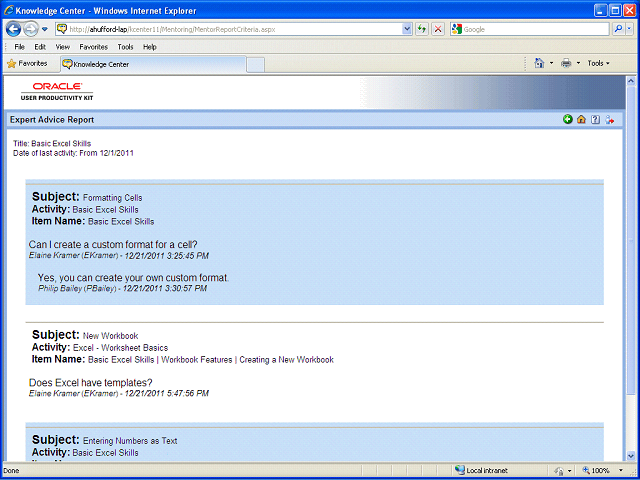Click the Help question mark icon

coord(596,120)
